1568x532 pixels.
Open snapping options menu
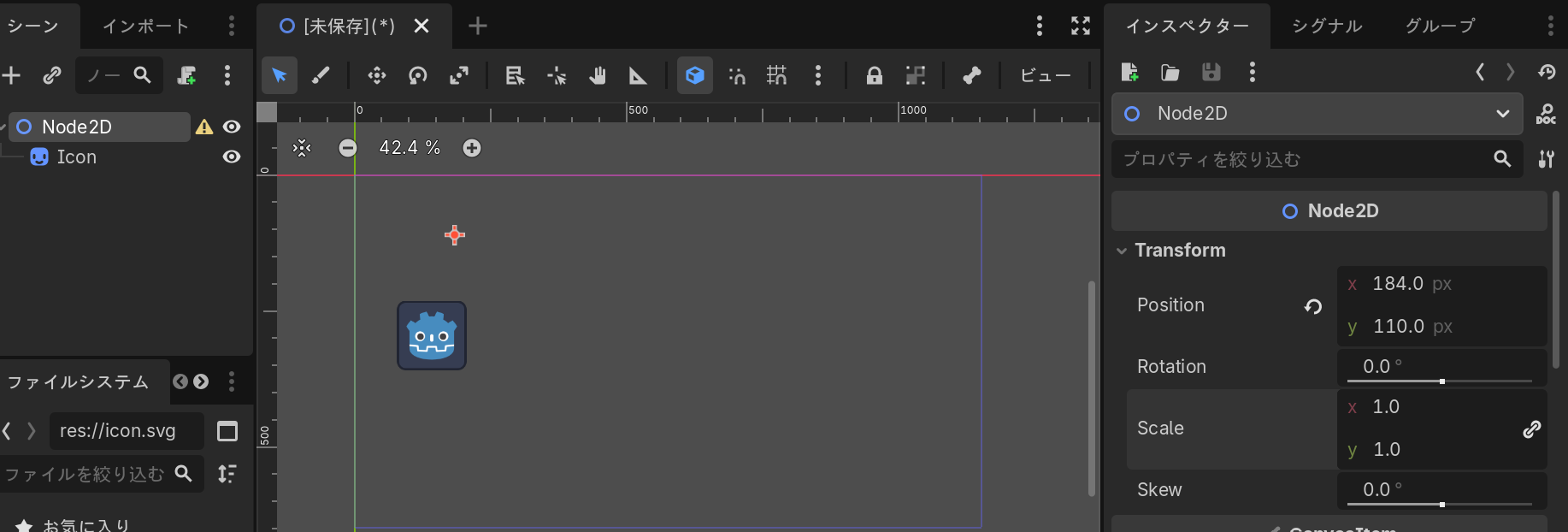tap(818, 75)
